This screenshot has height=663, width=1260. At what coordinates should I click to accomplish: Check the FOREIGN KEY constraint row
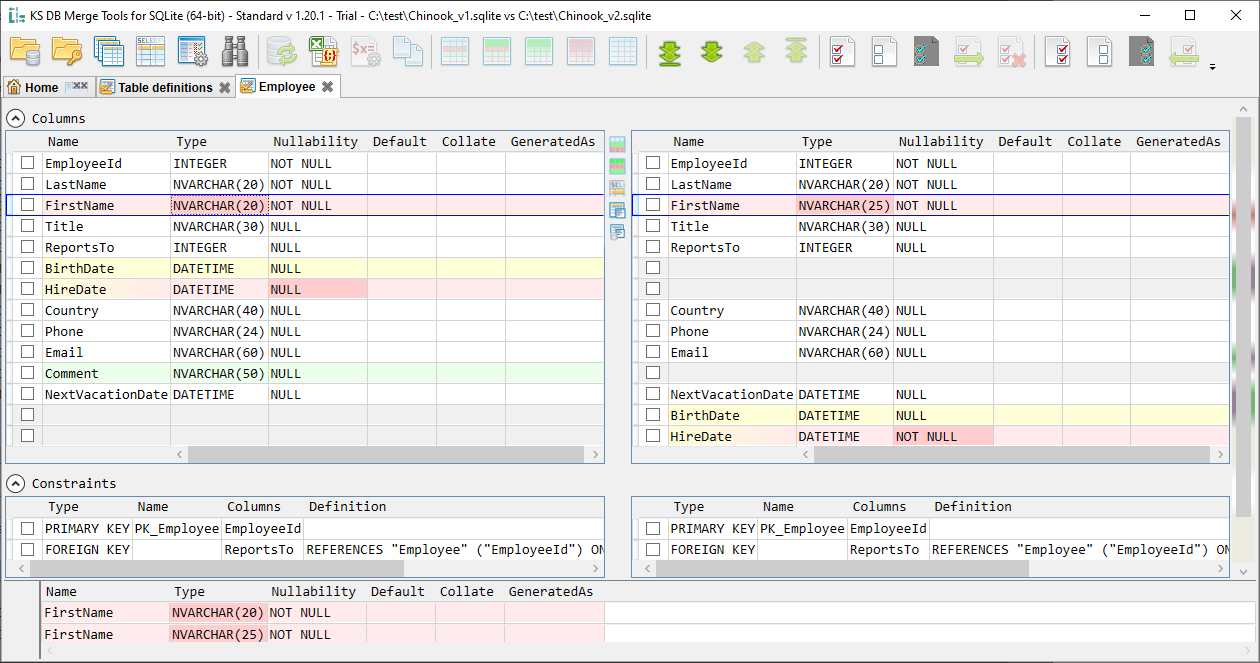[x=27, y=549]
